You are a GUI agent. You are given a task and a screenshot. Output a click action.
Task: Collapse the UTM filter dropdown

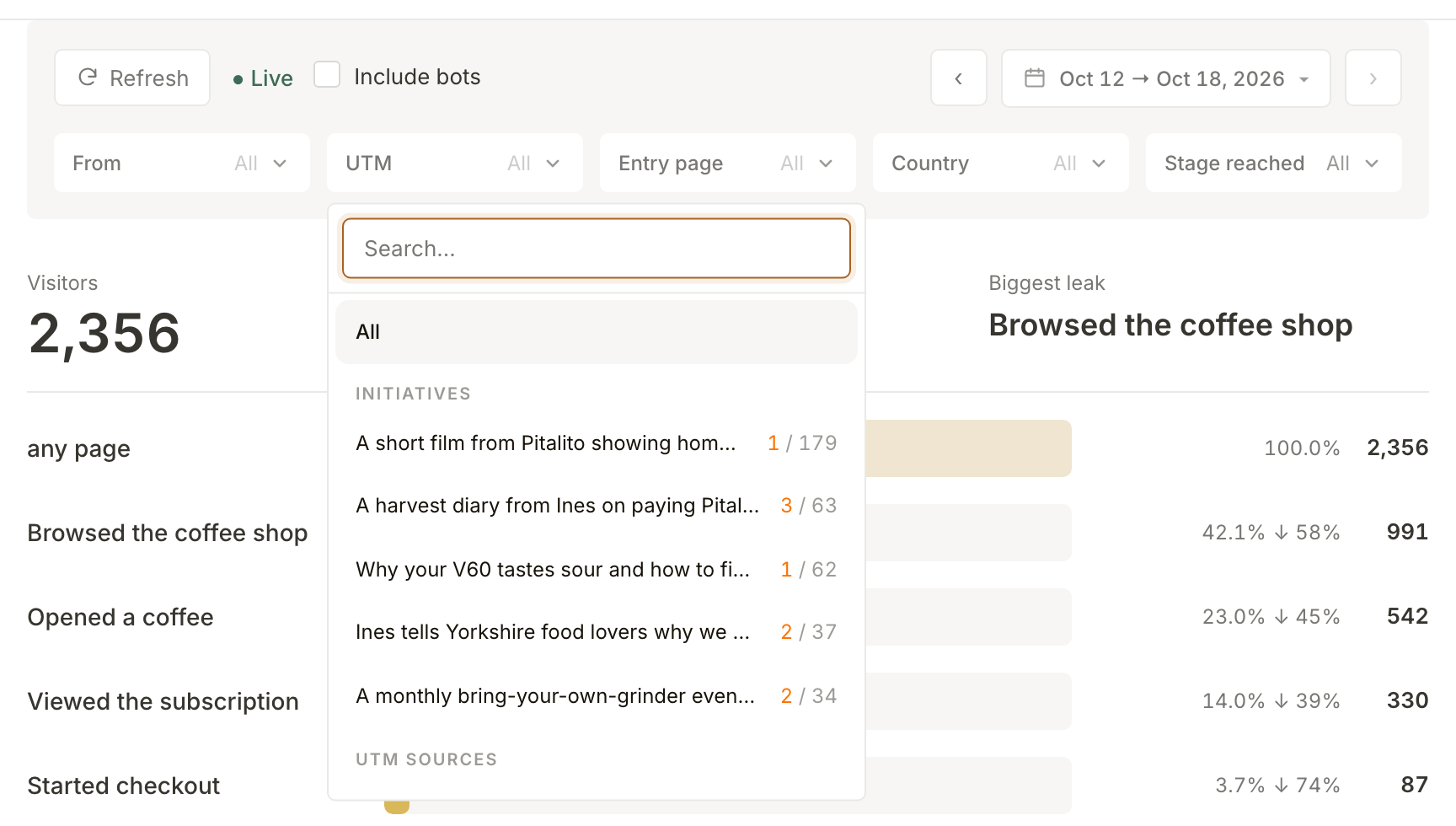click(455, 163)
